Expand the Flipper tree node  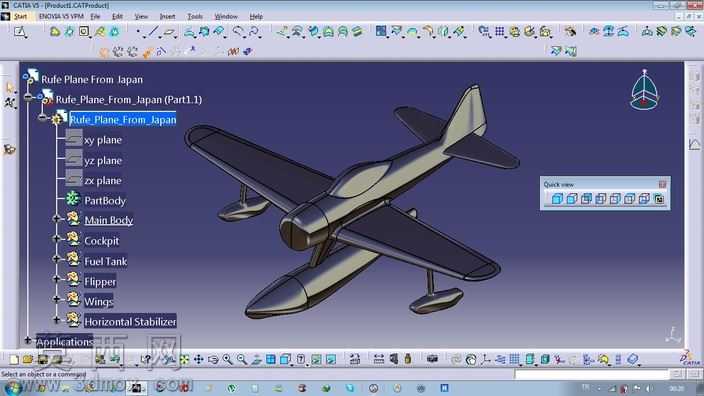pyautogui.click(x=56, y=279)
